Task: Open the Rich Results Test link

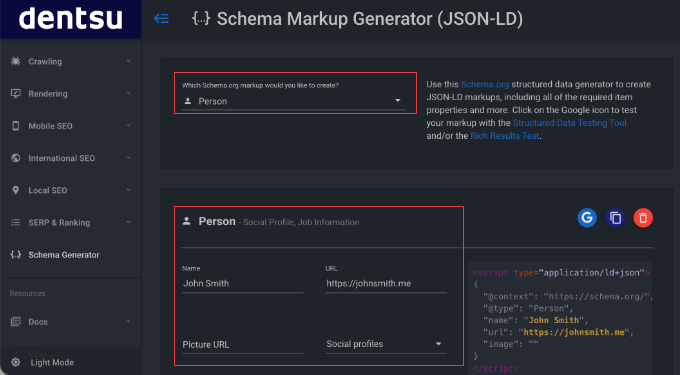Action: pyautogui.click(x=504, y=136)
